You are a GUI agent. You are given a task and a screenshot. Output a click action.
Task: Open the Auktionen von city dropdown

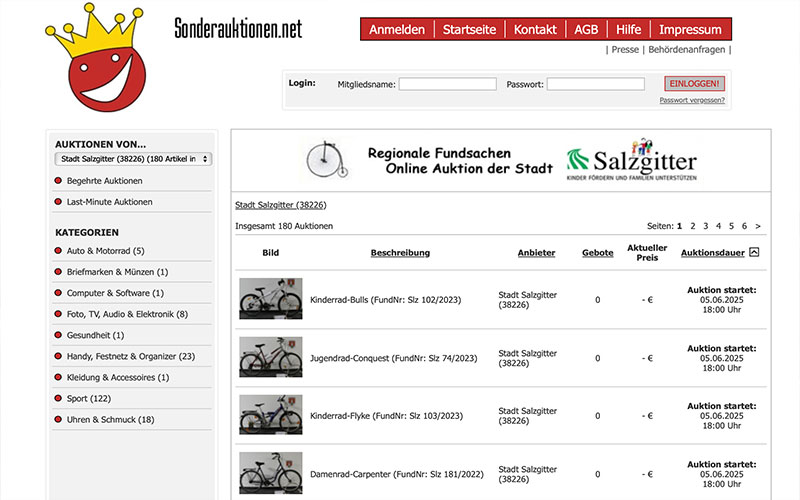(x=134, y=159)
